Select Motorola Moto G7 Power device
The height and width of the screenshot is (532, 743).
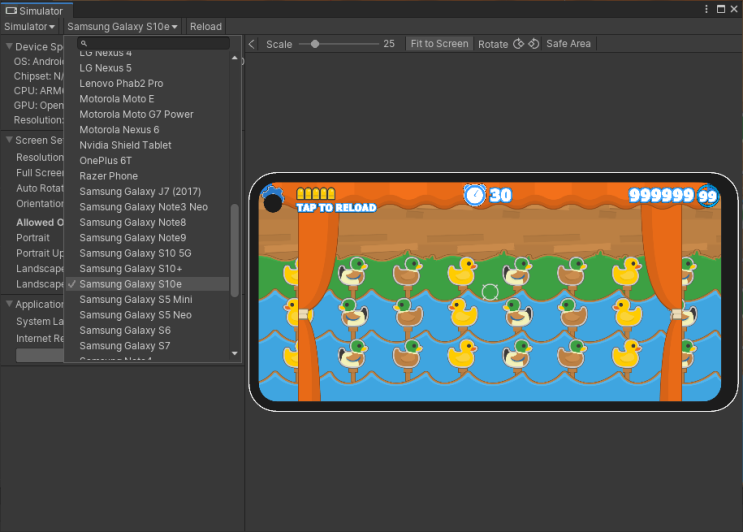(147, 114)
